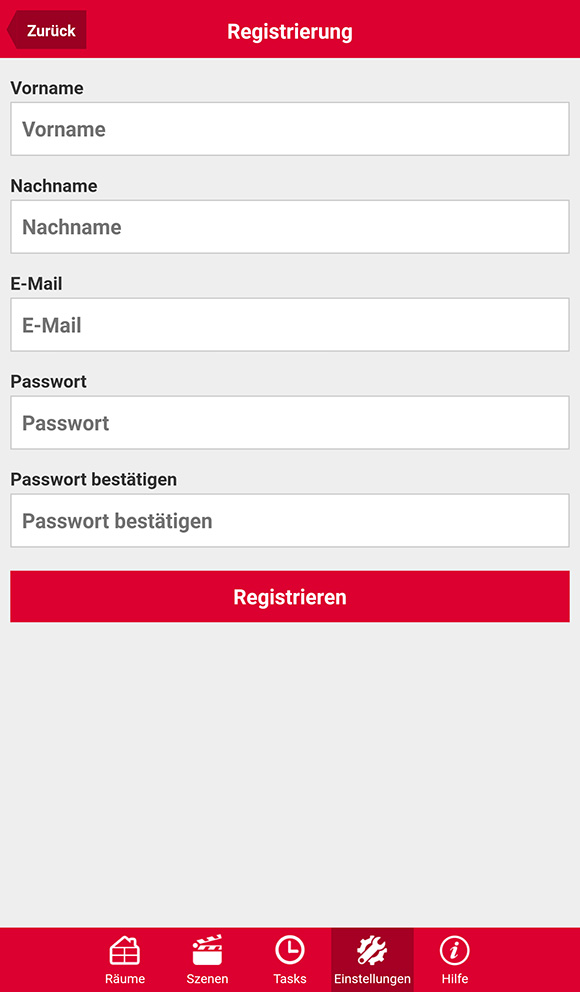Viewport: 580px width, 992px height.
Task: Select the Einstellungen tab label
Action: point(373,979)
